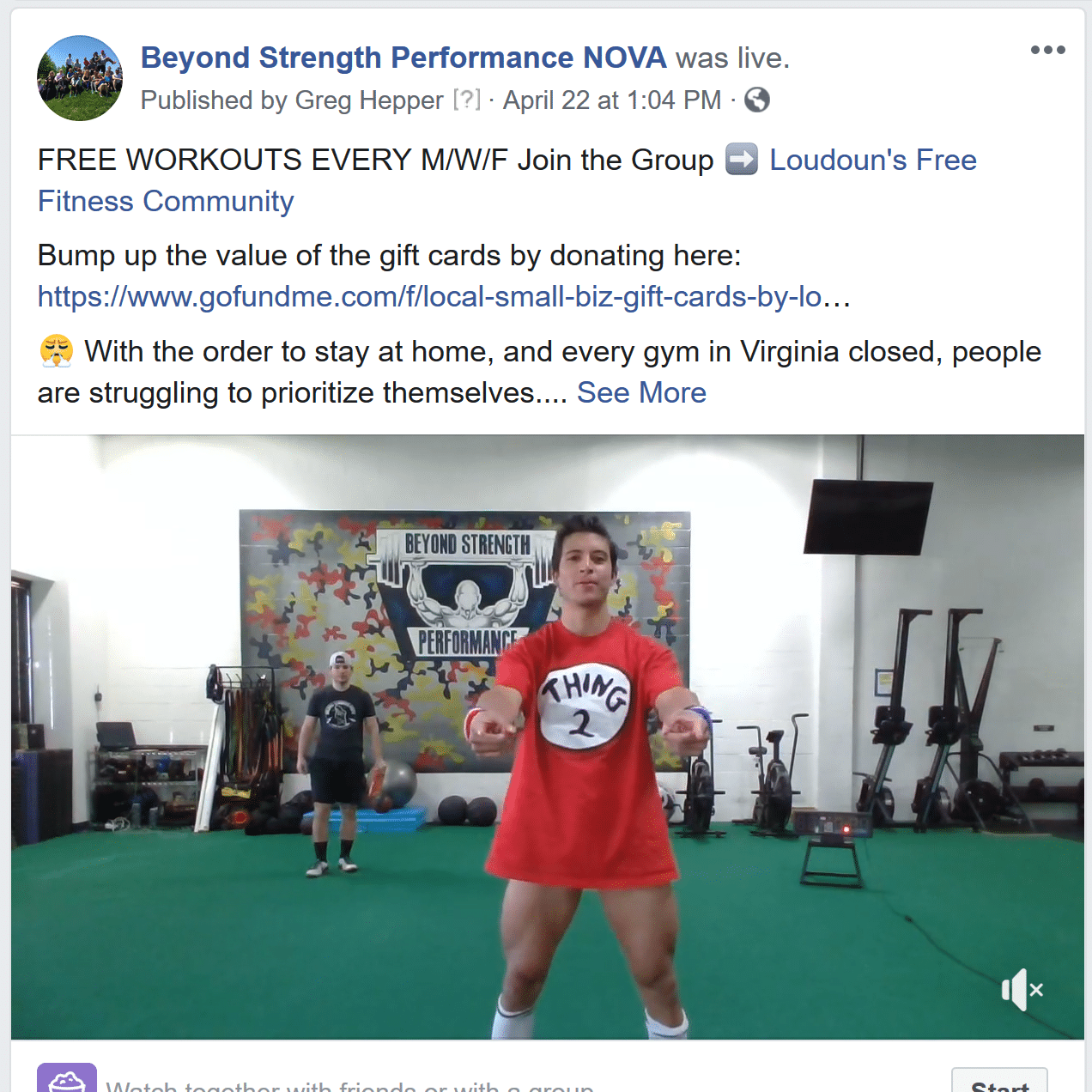Open the Beyond Strength Performance NOVA page
Viewport: 1092px width, 1092px height.
pos(403,58)
